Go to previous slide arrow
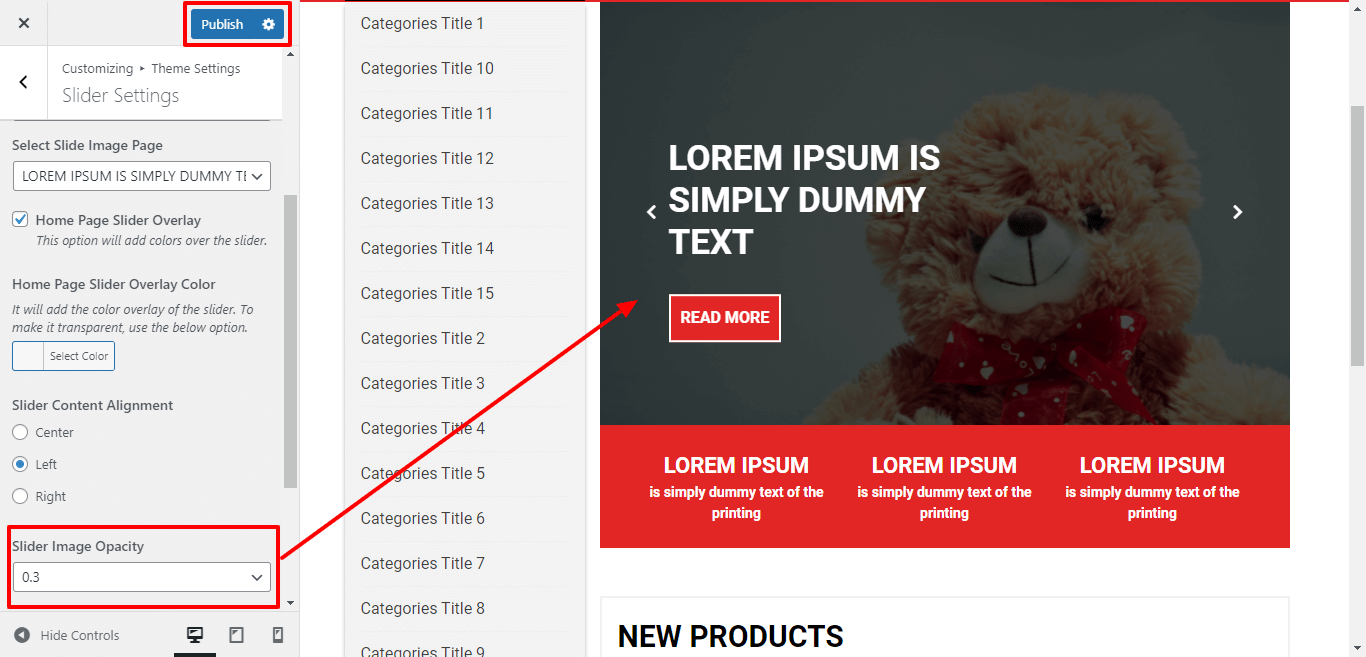 652,212
